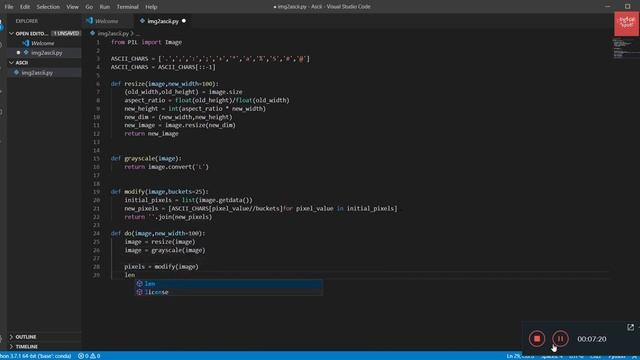Open the File menu
The width and height of the screenshot is (640, 360).
point(9,7)
